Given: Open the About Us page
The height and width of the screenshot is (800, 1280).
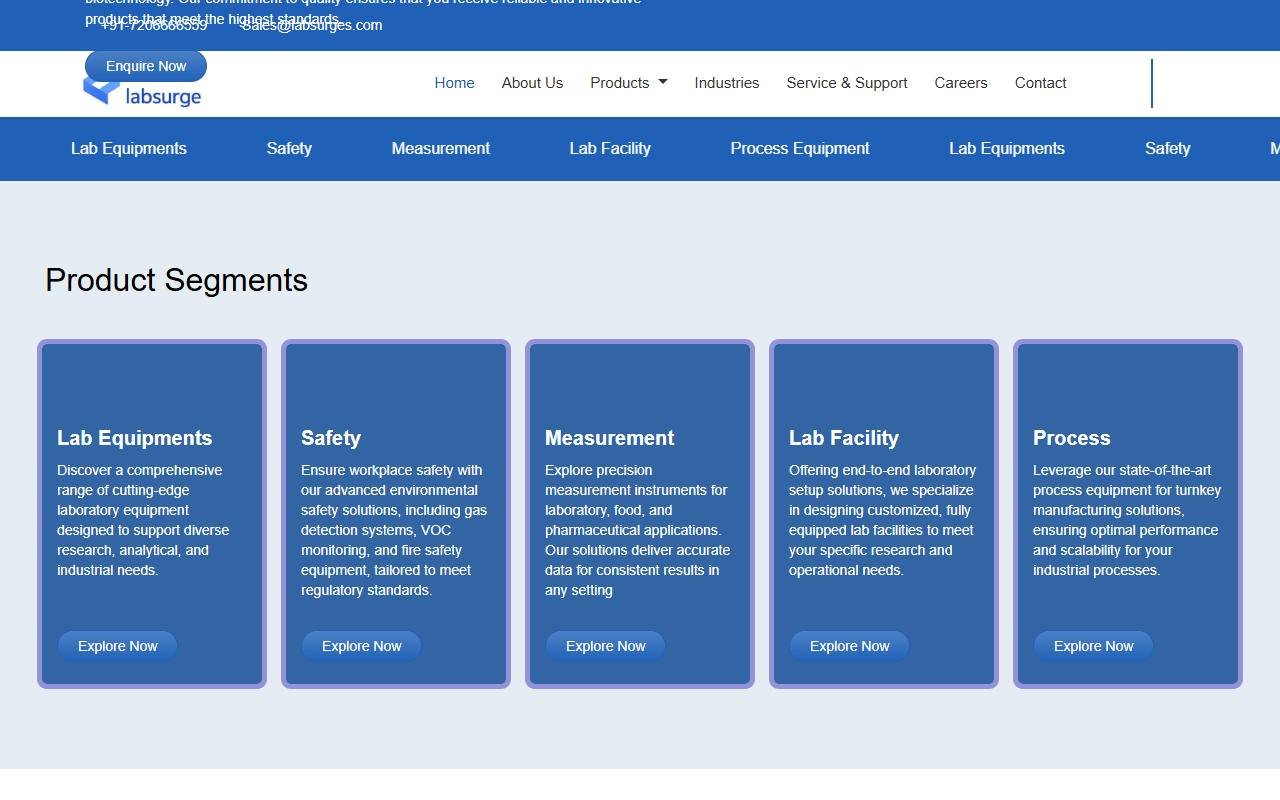Looking at the screenshot, I should tap(532, 83).
